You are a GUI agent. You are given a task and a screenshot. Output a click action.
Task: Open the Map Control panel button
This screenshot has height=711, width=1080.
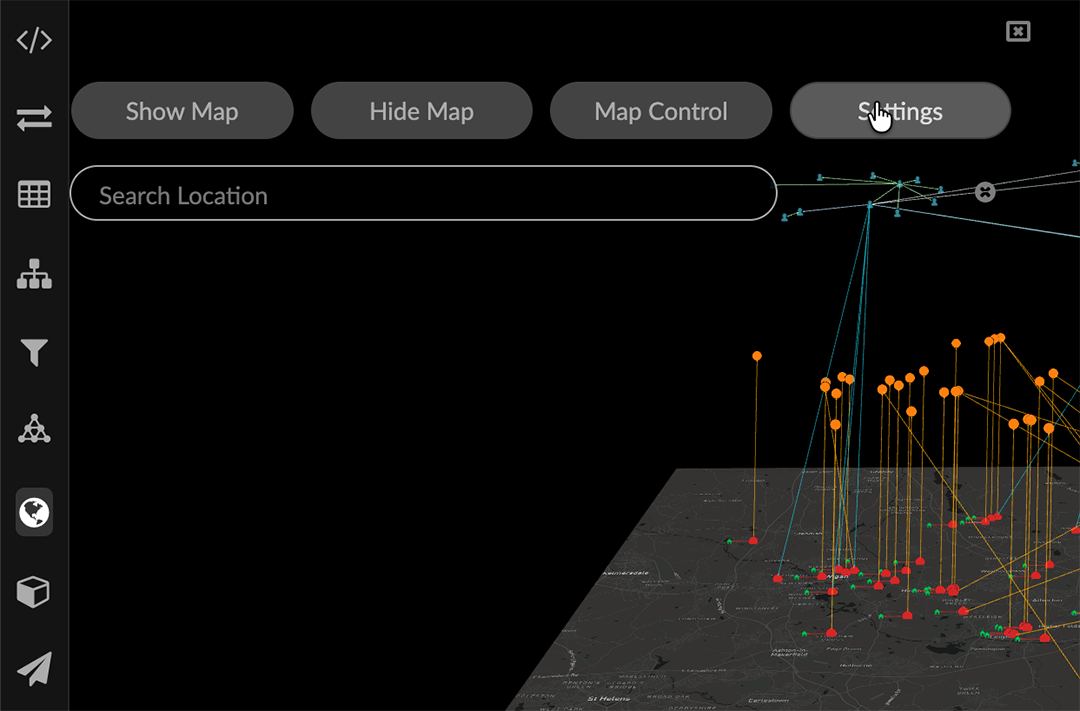660,111
